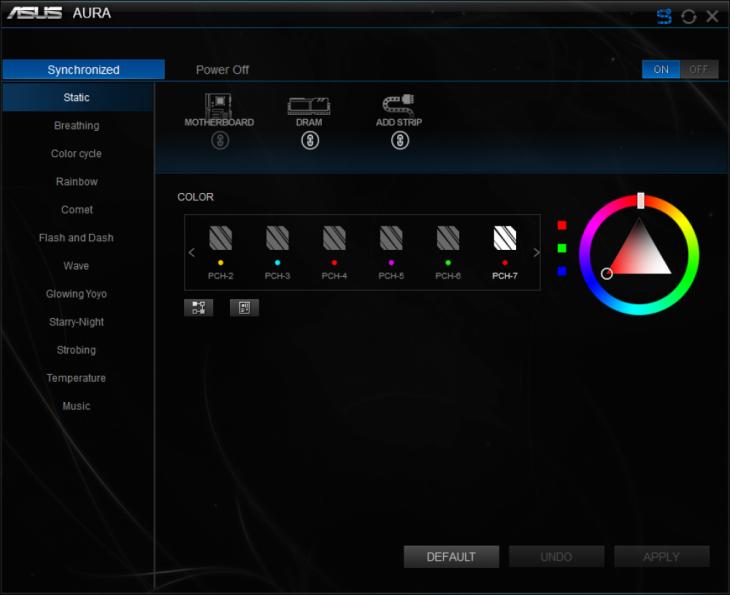Select the Static effect

(x=78, y=97)
